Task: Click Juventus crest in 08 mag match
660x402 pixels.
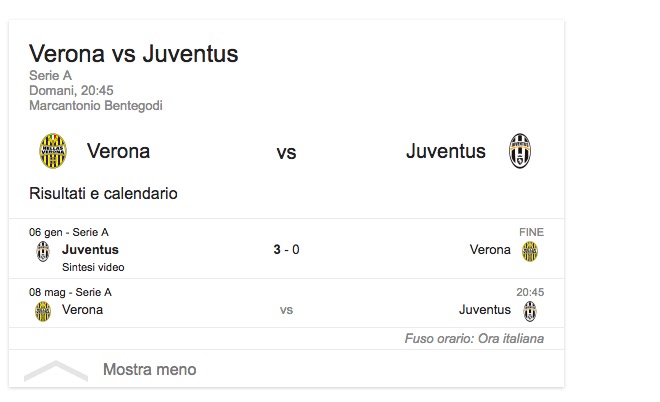Action: tap(530, 311)
